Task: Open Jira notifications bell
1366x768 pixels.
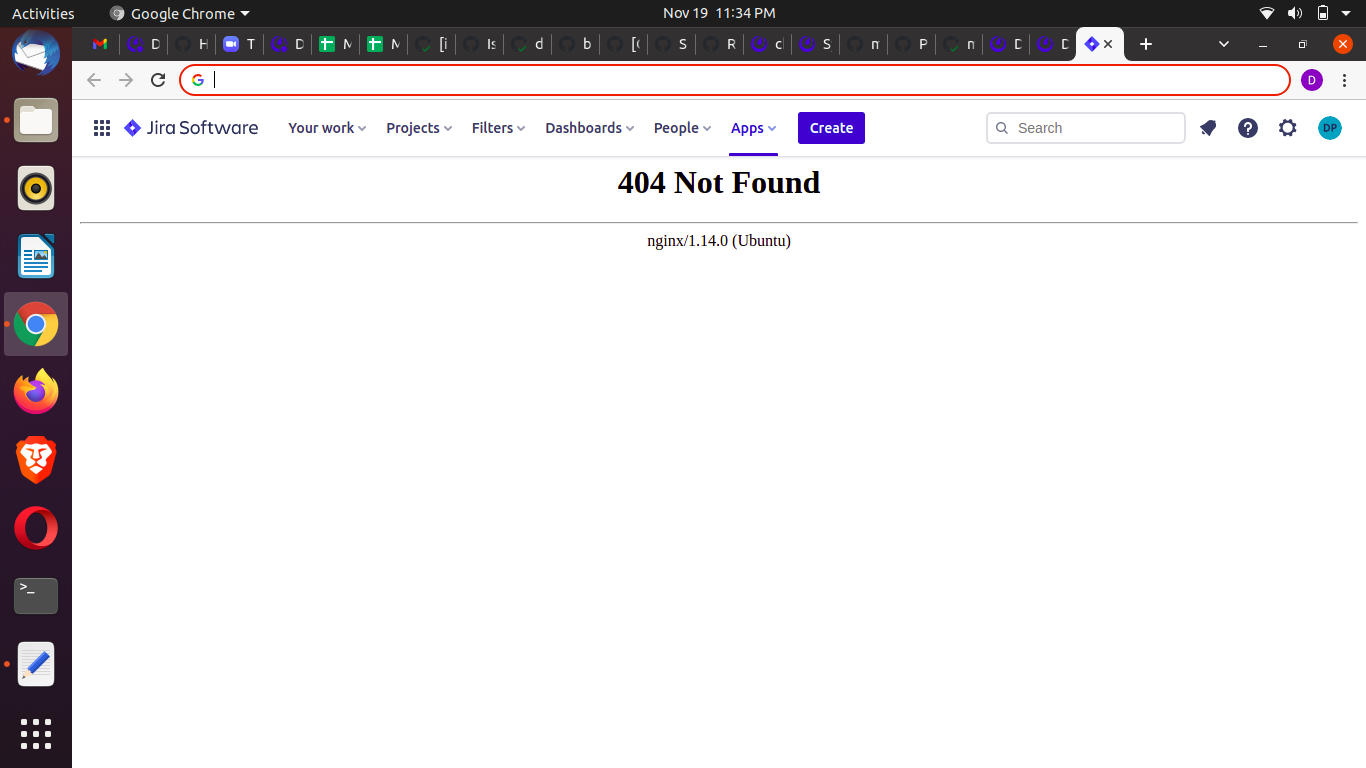Action: 1208,128
